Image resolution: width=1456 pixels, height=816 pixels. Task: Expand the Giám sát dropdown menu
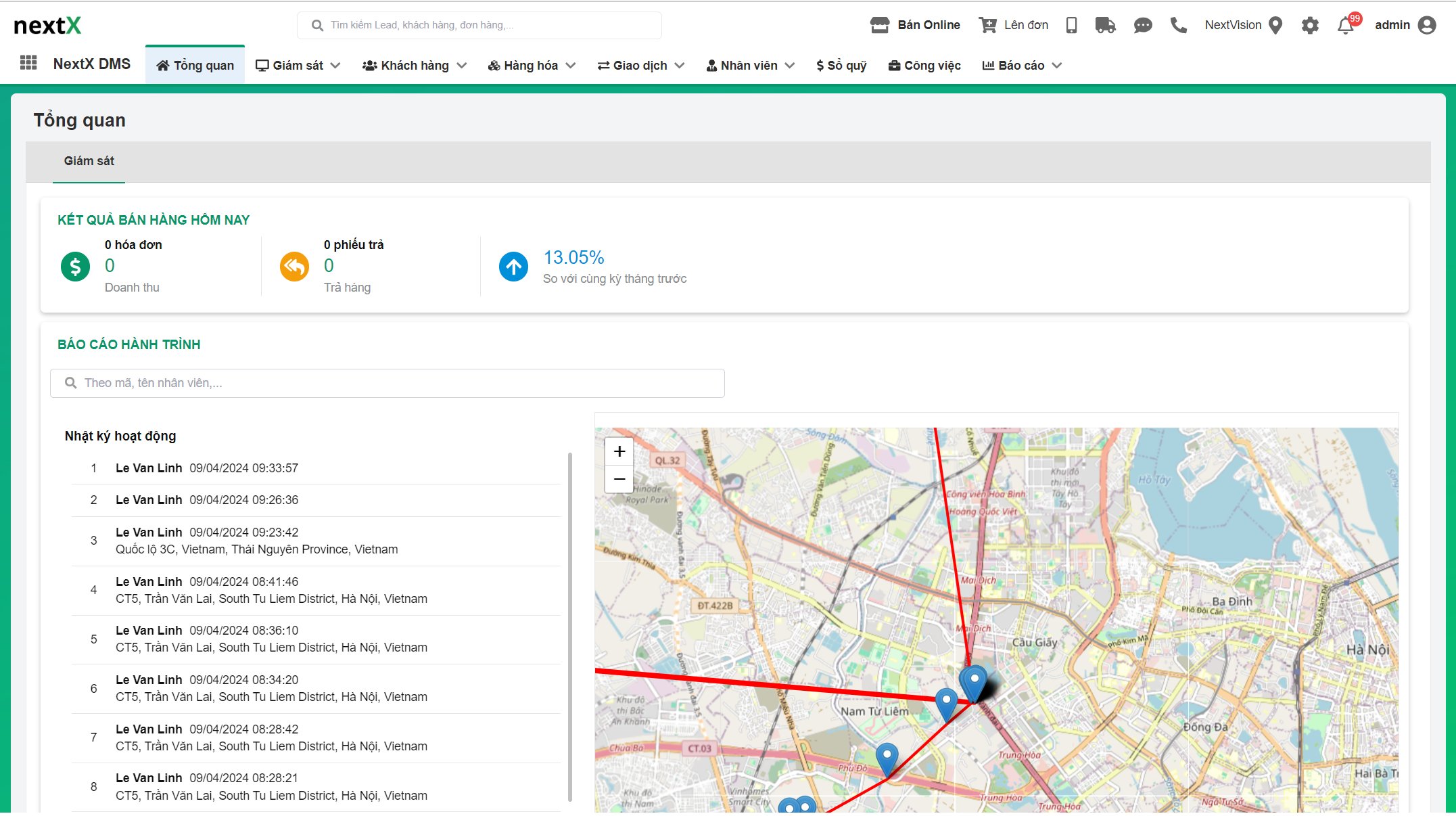[x=298, y=65]
